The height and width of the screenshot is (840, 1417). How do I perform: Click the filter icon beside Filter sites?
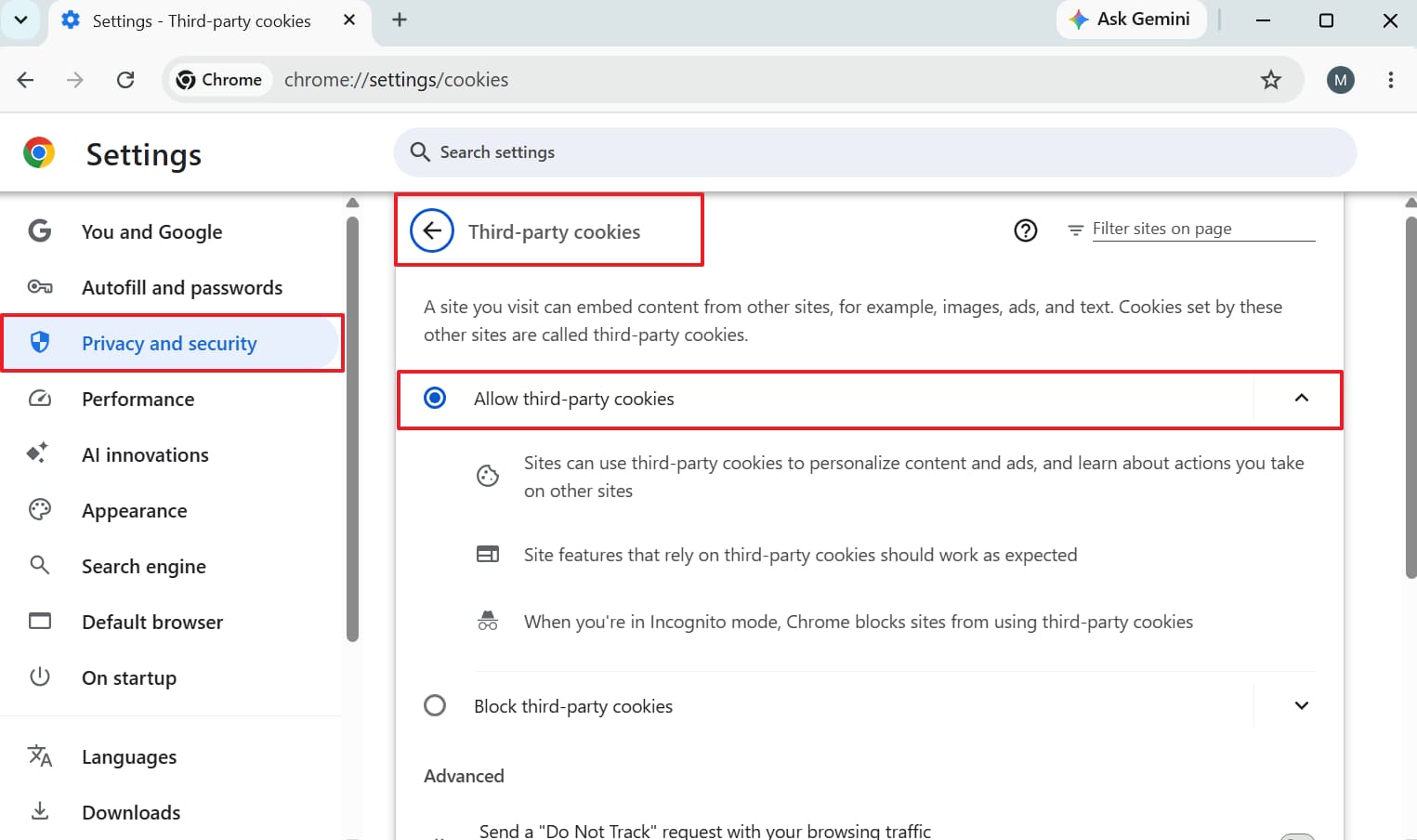(x=1075, y=230)
